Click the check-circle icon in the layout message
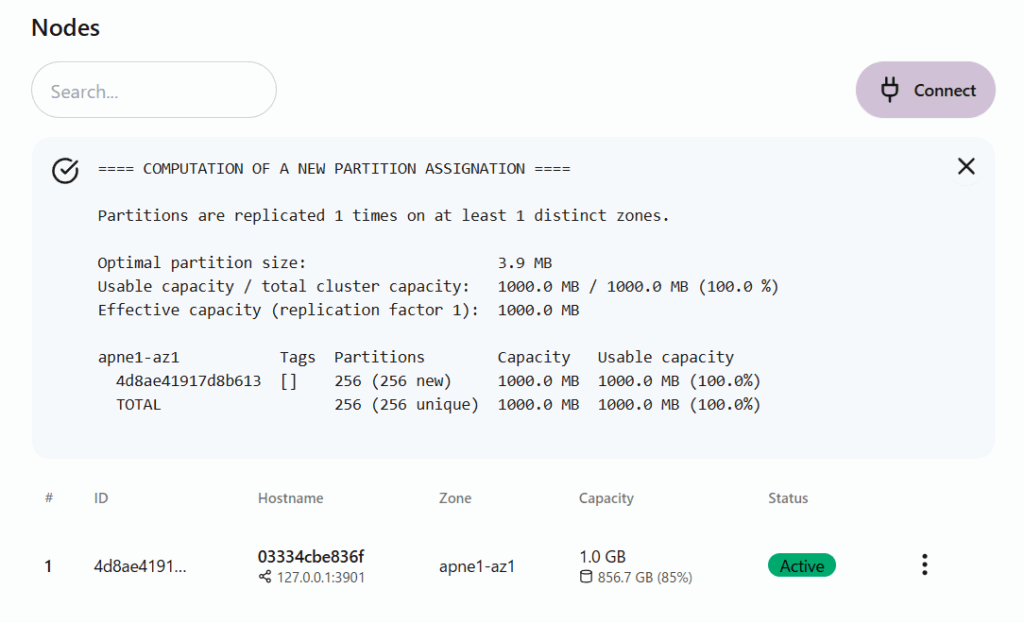Viewport: 1024px width, 623px height. point(65,171)
